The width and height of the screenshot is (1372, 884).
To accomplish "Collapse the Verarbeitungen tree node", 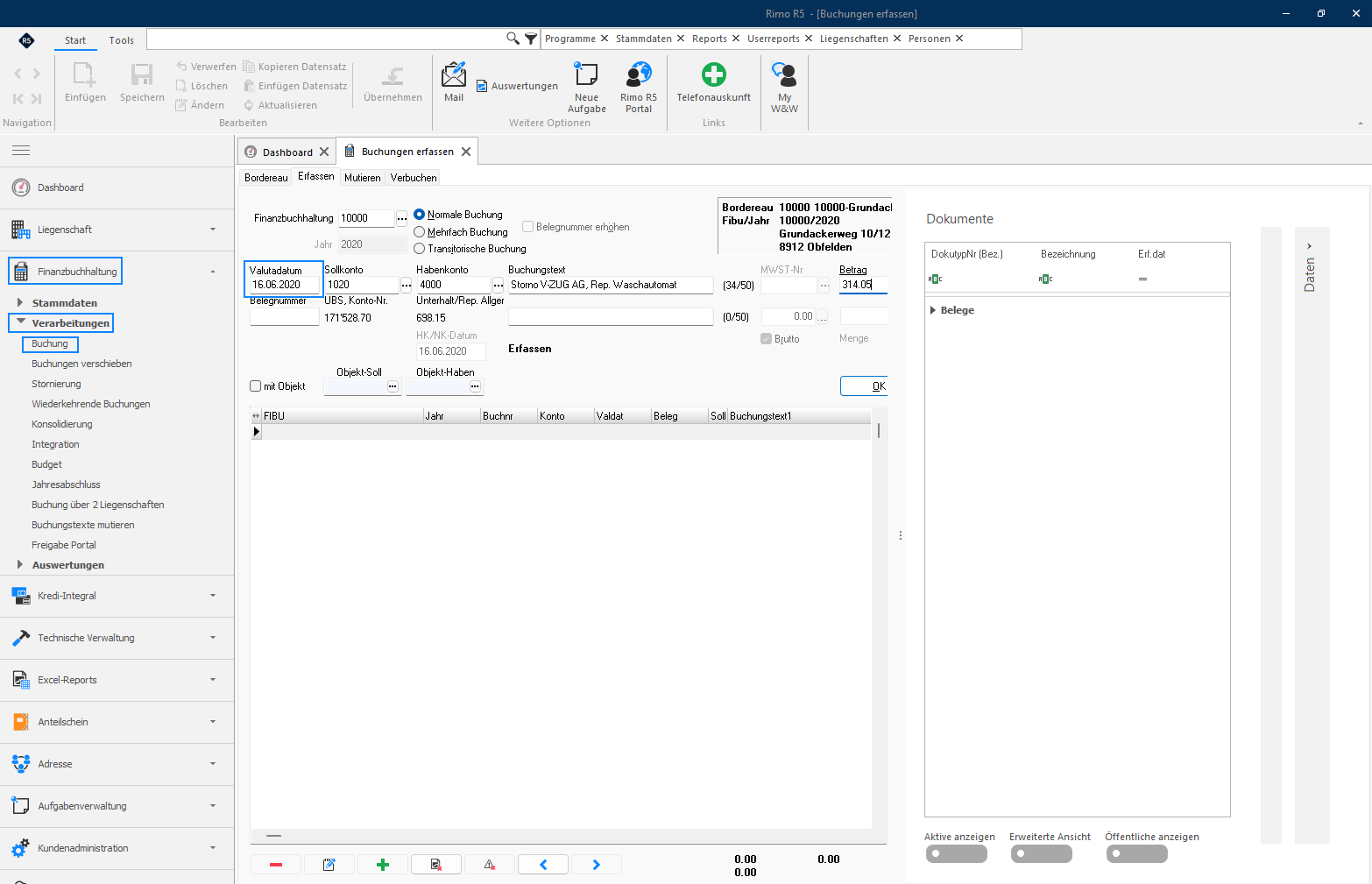I will (21, 322).
